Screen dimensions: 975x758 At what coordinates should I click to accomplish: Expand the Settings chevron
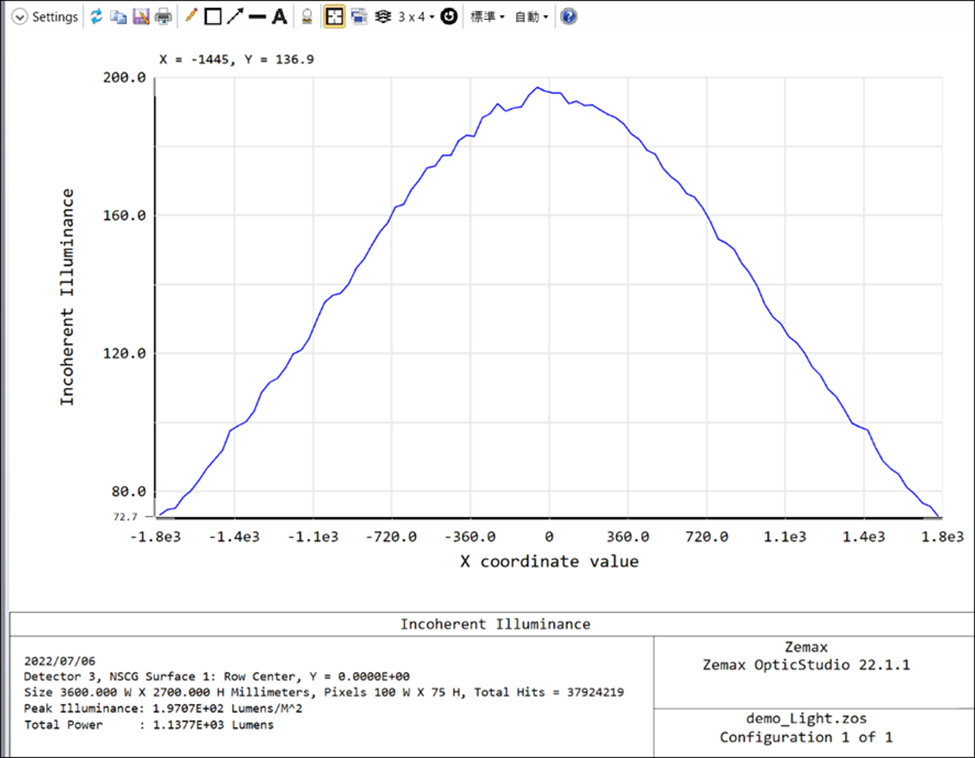tap(19, 17)
